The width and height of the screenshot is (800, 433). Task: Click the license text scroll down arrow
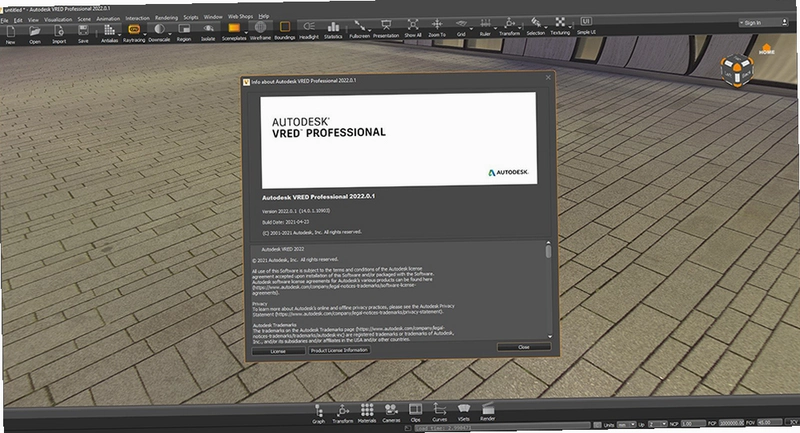pos(549,336)
